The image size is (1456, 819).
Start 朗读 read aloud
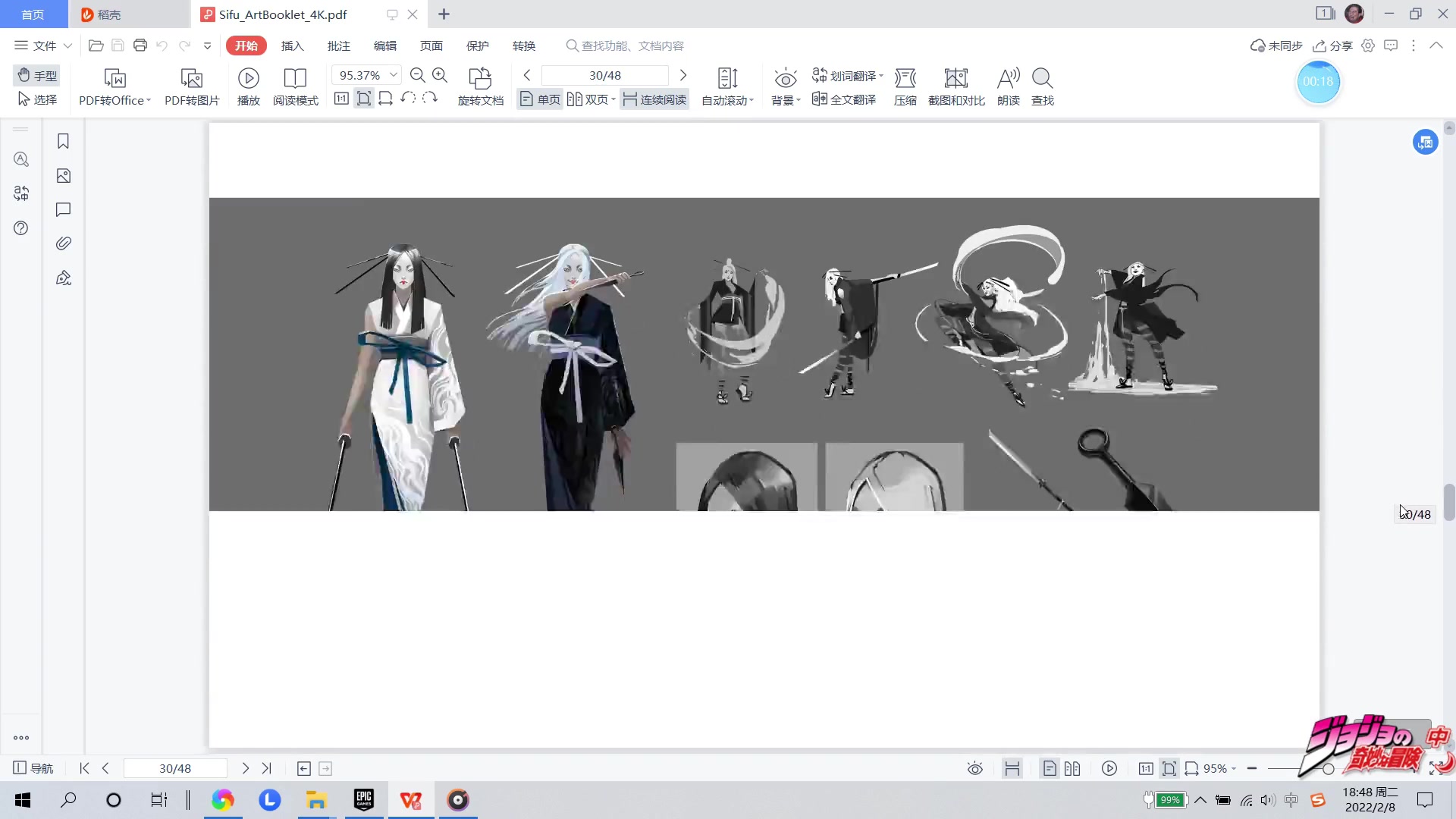(x=1009, y=86)
